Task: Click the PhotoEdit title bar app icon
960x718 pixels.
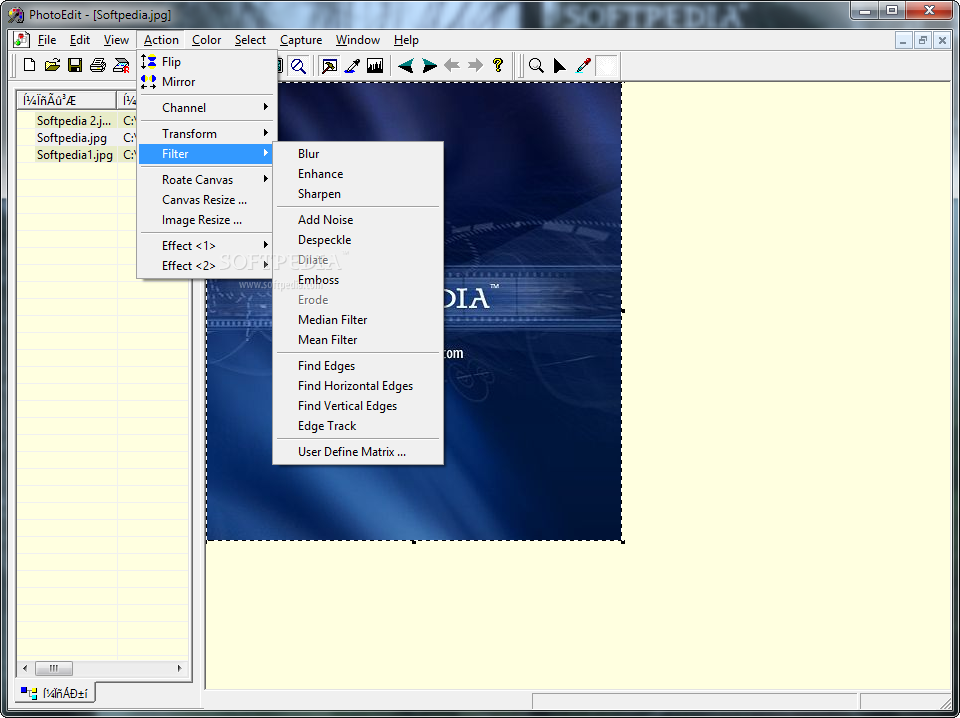Action: click(16, 14)
